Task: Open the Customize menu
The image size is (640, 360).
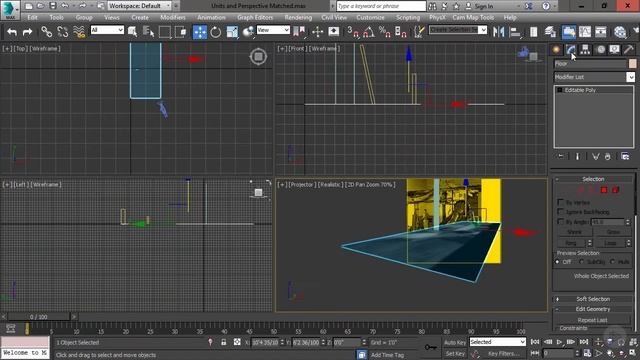Action: (x=370, y=18)
